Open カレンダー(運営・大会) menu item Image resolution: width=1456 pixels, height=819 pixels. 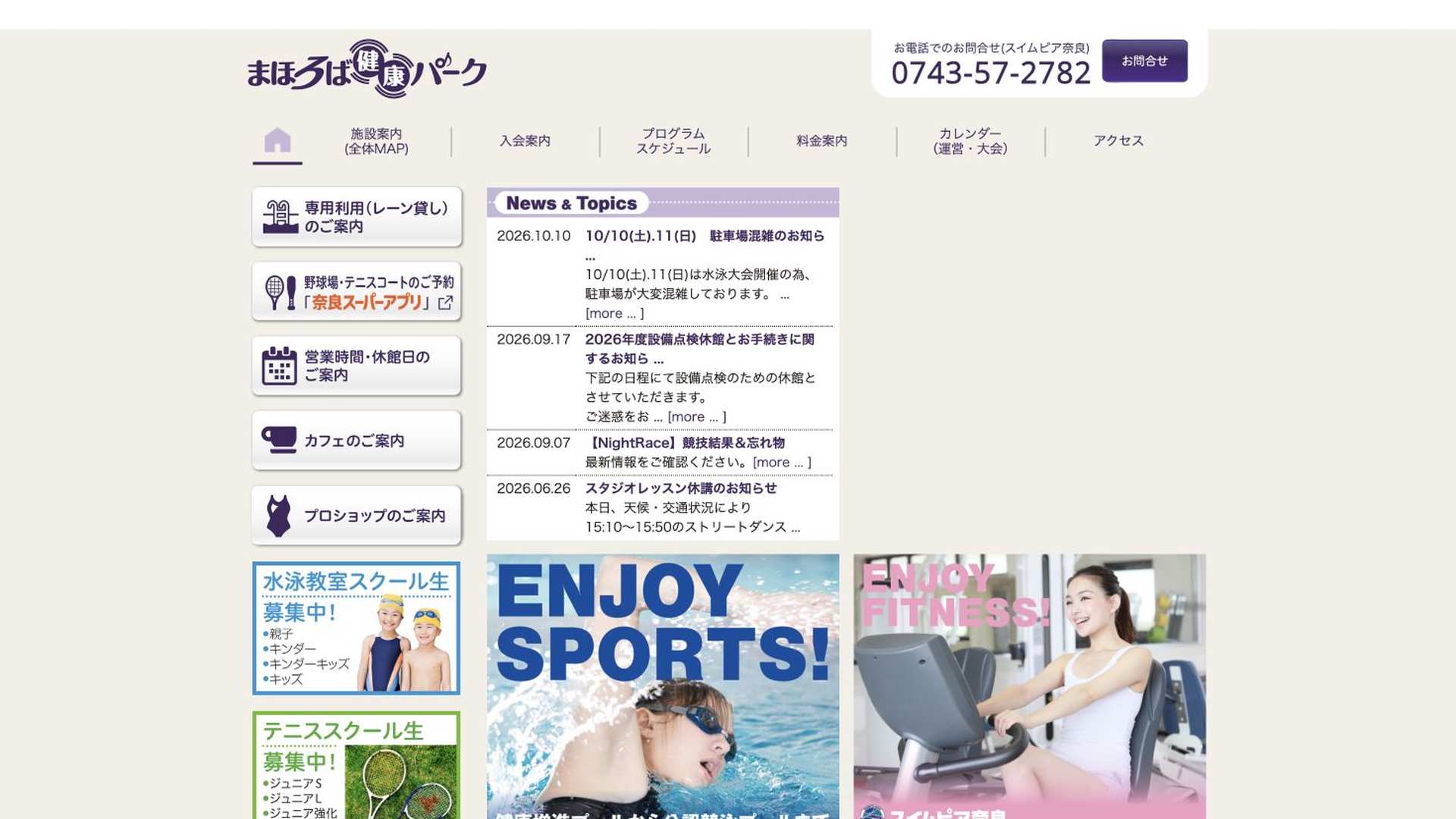point(971,141)
